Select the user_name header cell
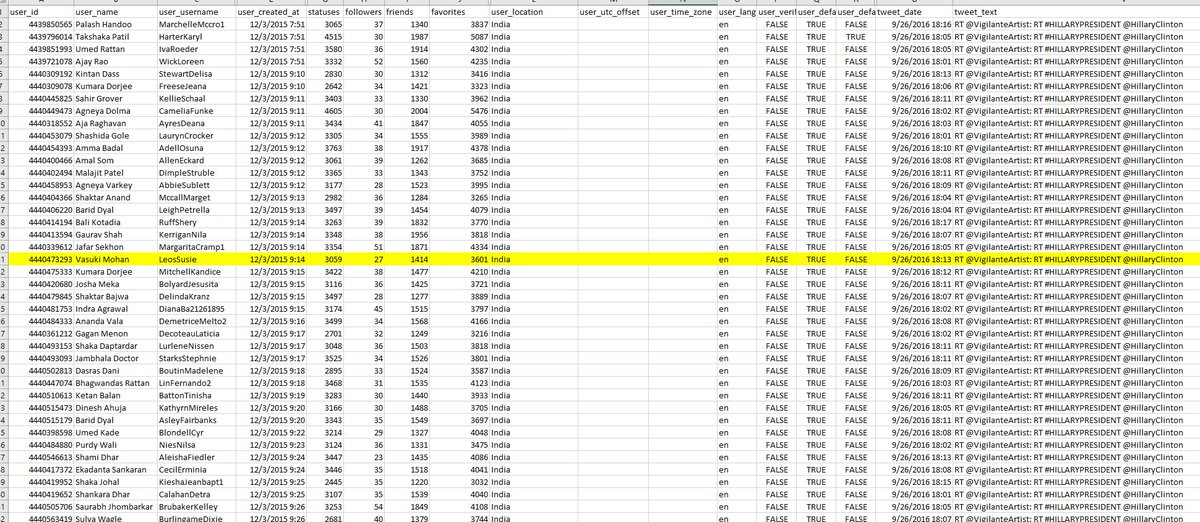The image size is (1200, 522). [115, 12]
